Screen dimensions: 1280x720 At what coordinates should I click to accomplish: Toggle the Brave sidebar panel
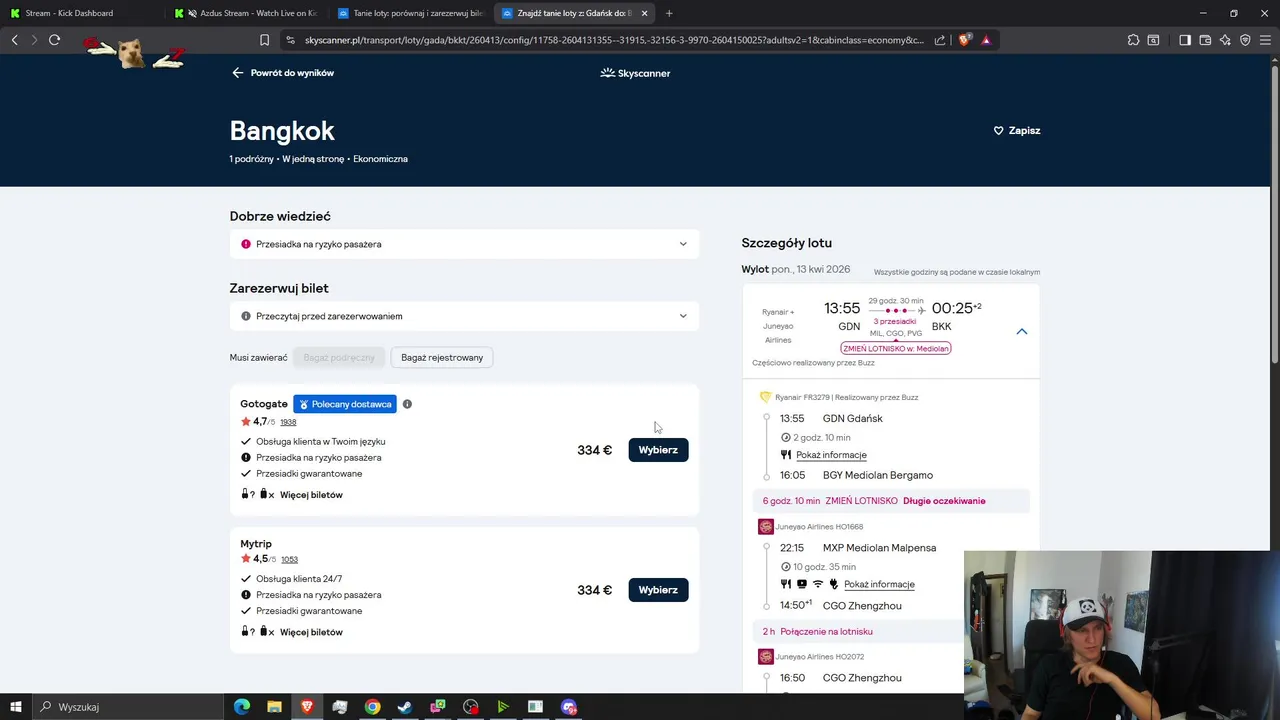pos(1185,40)
